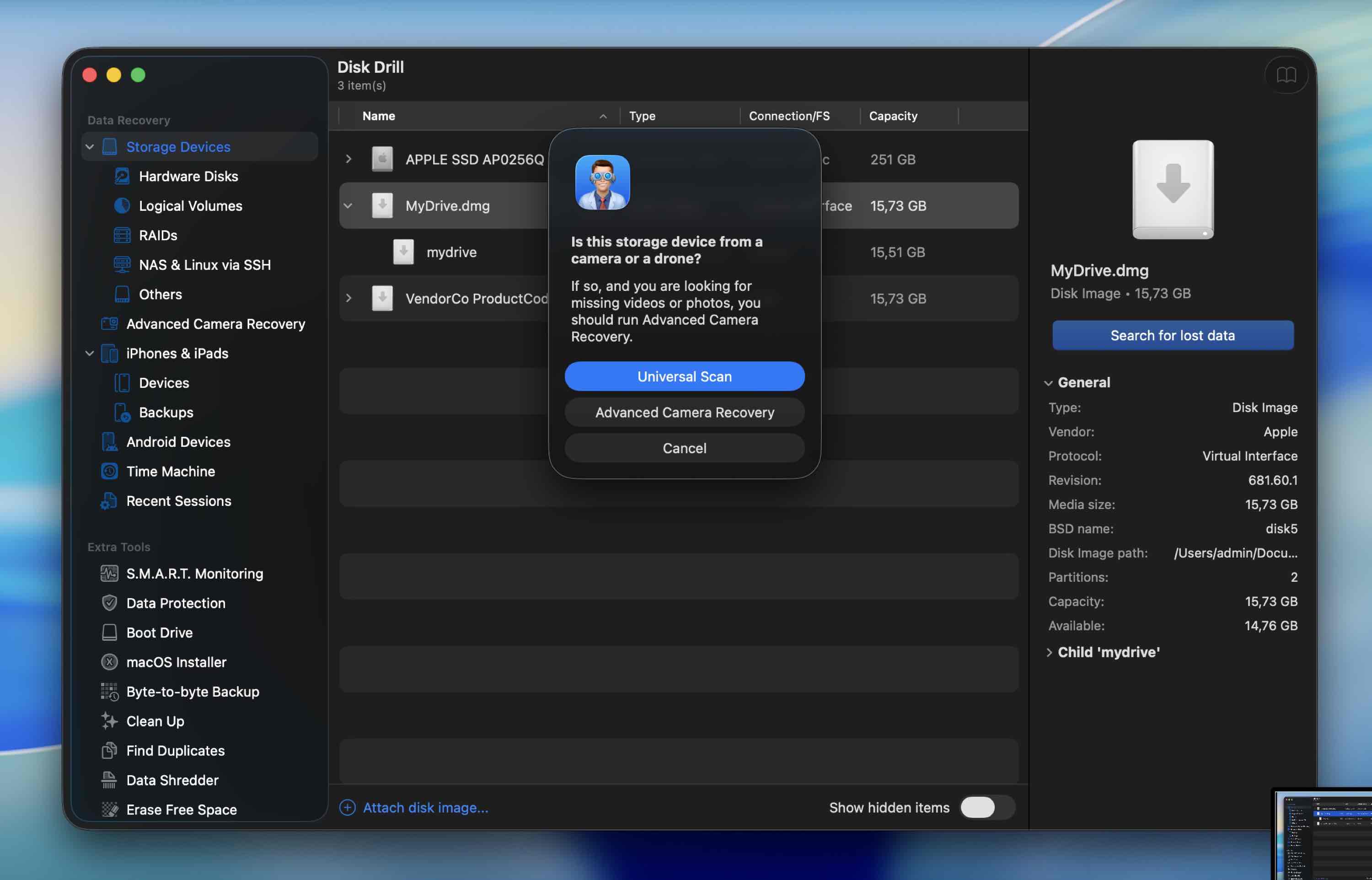Viewport: 1372px width, 880px height.
Task: Open Time Machine from the sidebar
Action: [x=170, y=472]
